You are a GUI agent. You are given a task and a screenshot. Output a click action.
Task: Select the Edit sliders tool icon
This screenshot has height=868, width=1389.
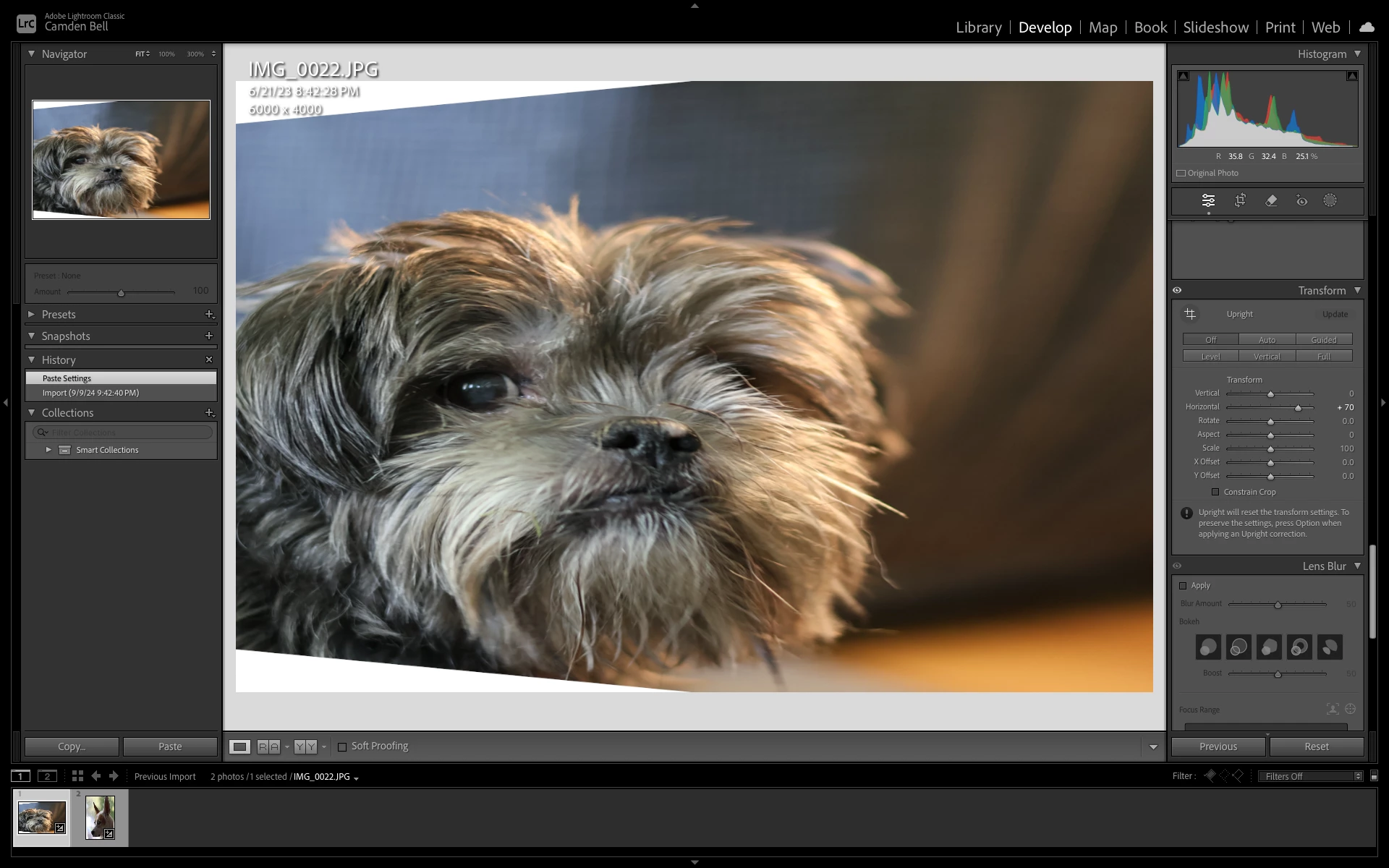tap(1208, 200)
